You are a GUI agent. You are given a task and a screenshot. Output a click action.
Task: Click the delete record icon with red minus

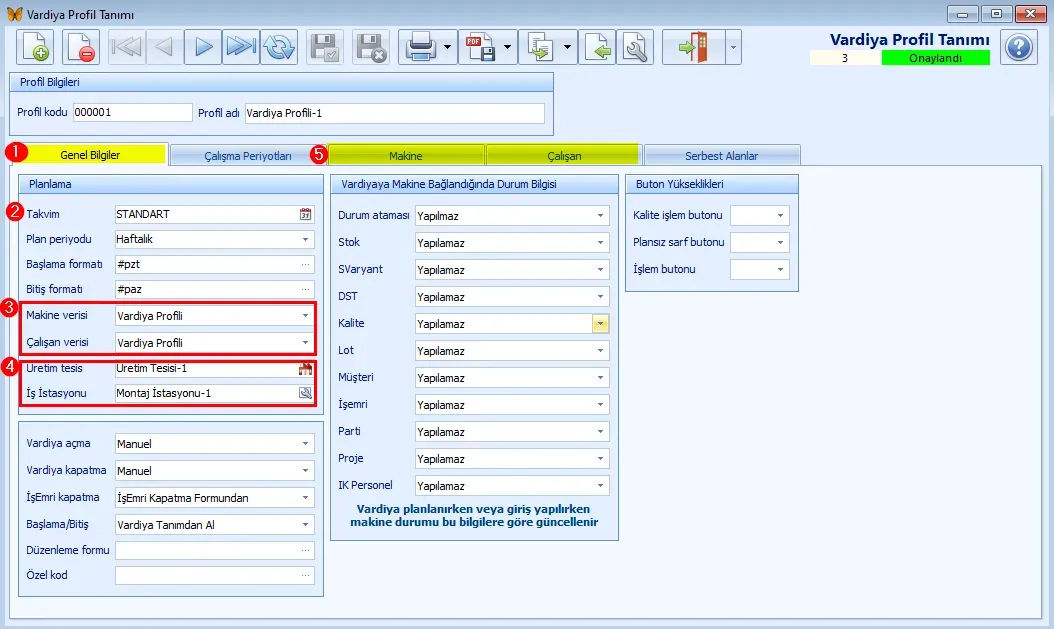[x=81, y=47]
